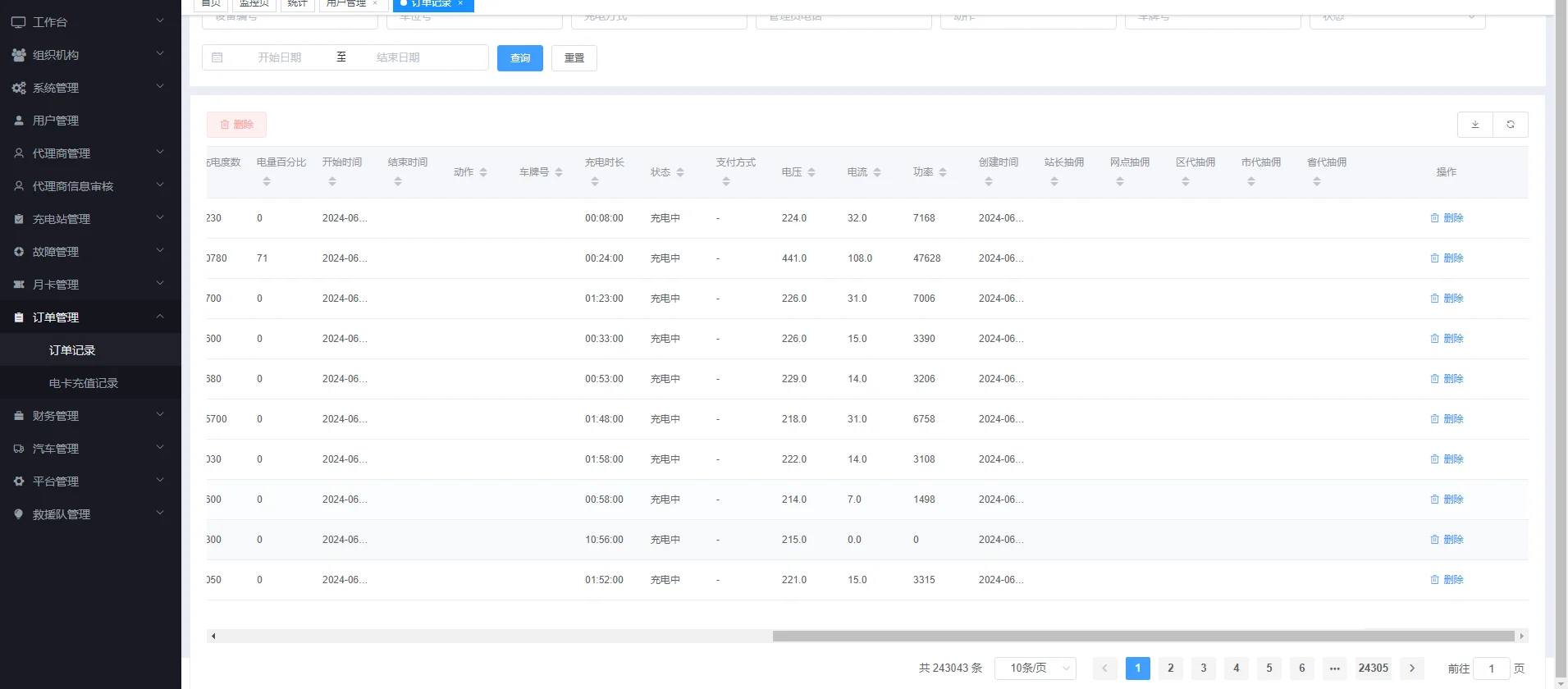
Task: Click the 代理商信息审核 icon in sidebar
Action: (19, 186)
